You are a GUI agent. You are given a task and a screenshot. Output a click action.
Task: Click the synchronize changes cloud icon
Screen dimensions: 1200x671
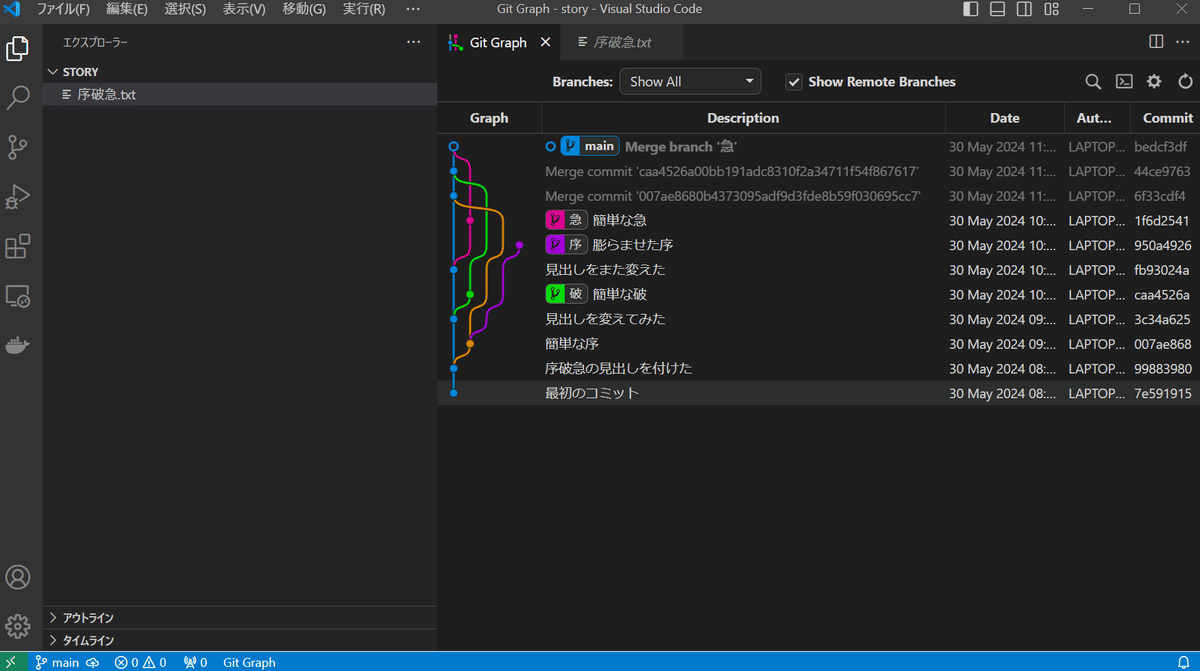pyautogui.click(x=93, y=662)
